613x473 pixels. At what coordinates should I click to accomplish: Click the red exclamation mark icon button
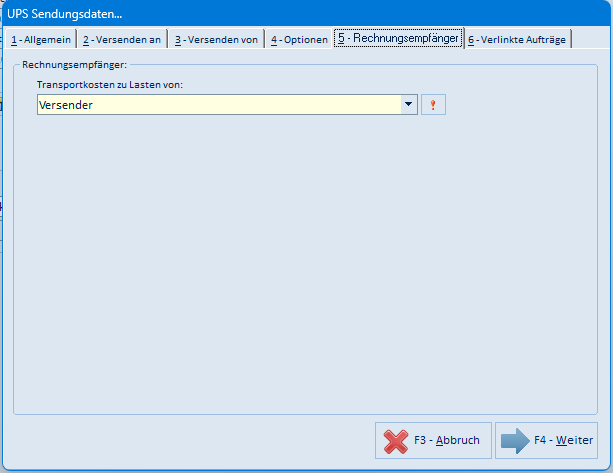(433, 104)
